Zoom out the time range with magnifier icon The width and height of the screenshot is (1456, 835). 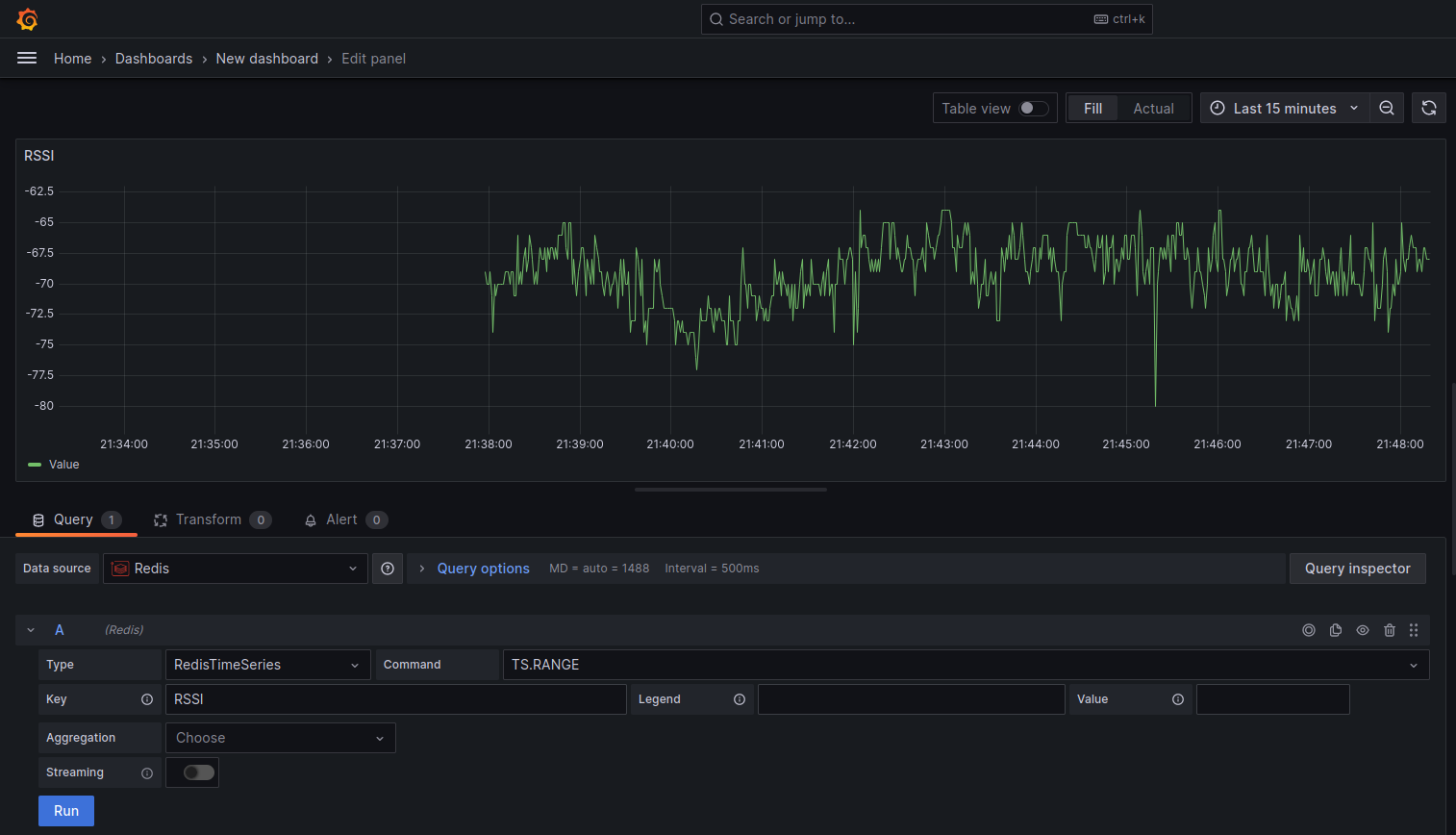(1387, 108)
